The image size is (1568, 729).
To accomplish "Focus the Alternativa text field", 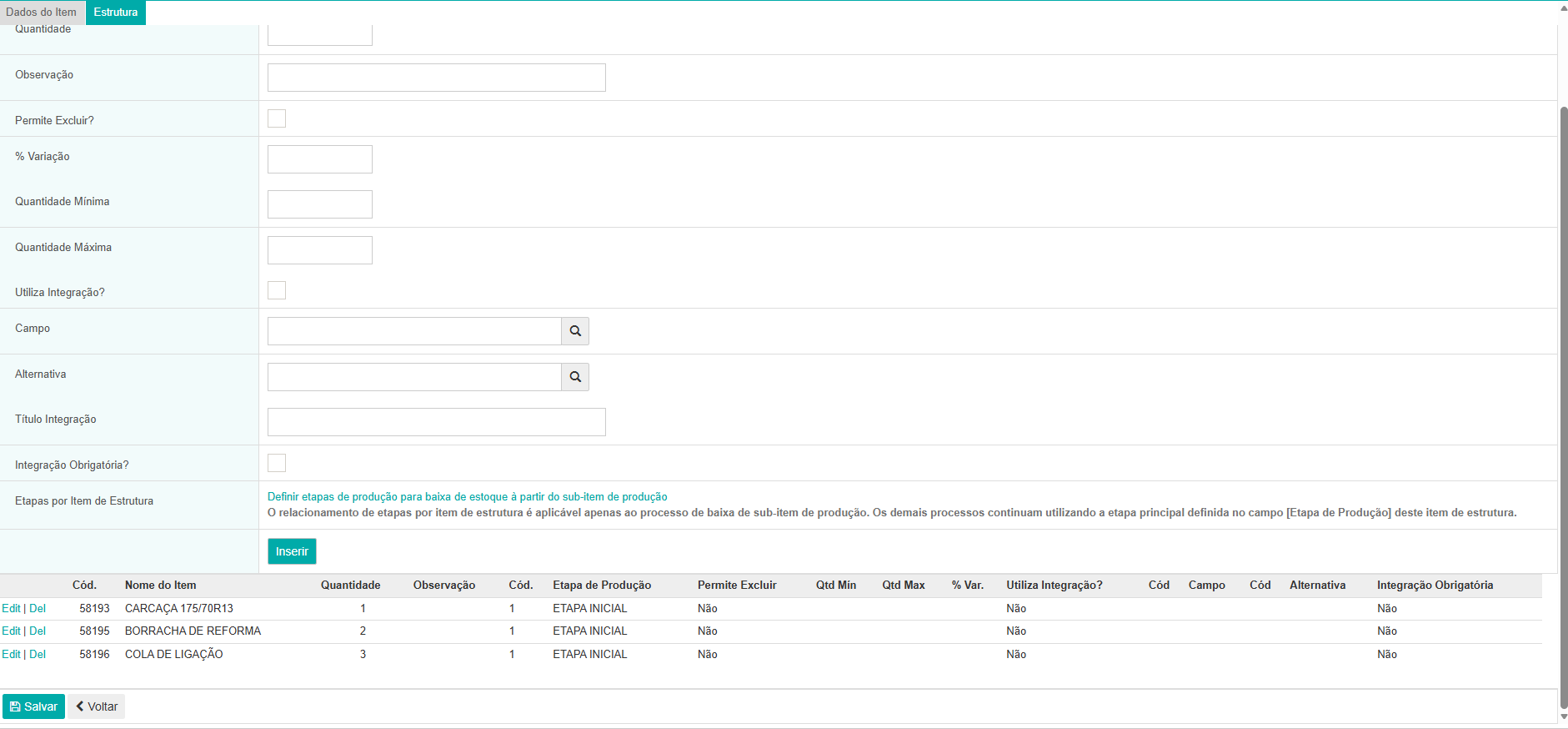I will point(414,377).
